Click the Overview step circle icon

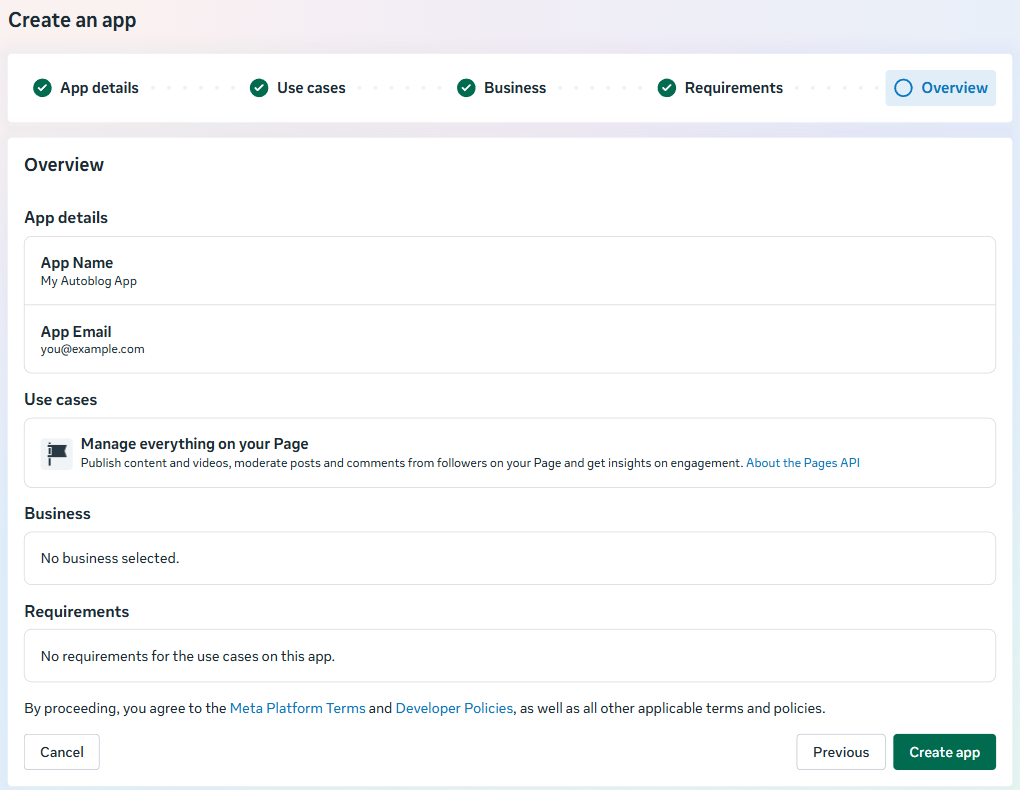[903, 88]
